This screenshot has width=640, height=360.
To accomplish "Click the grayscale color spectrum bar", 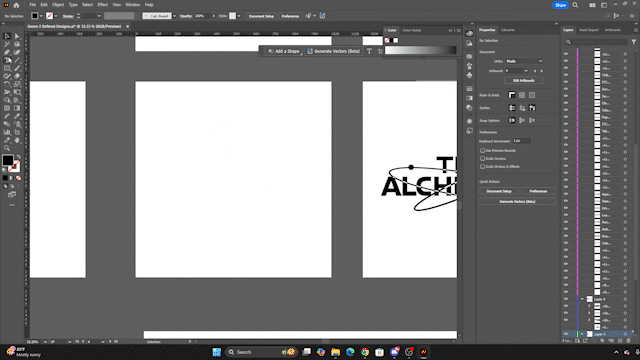I will [420, 50].
